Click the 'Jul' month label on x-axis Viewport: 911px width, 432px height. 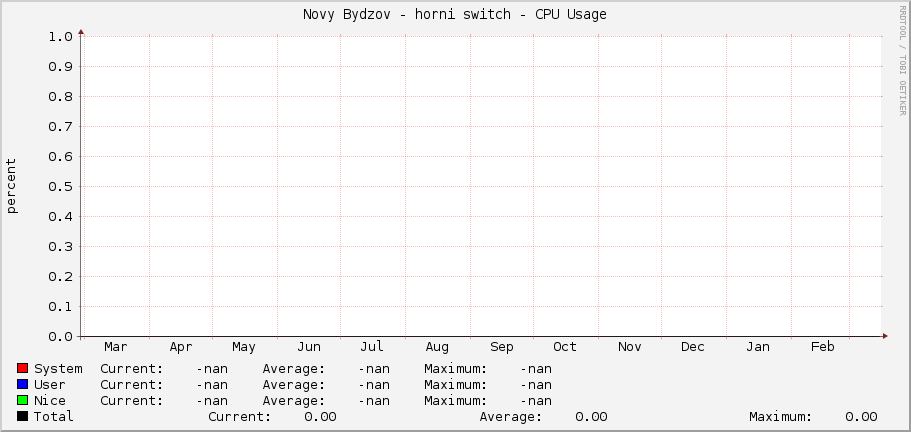(x=372, y=347)
